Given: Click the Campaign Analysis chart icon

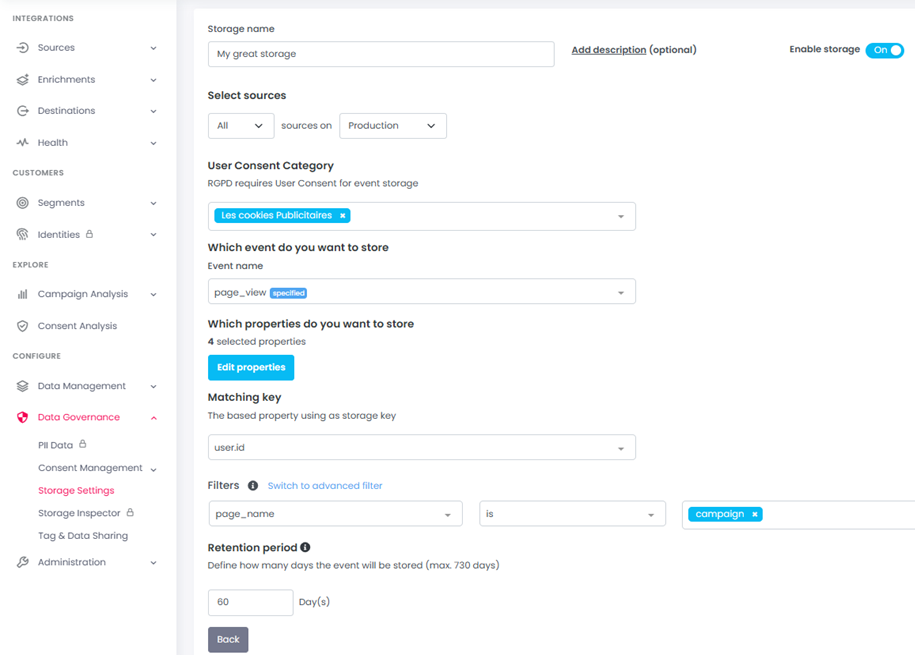Looking at the screenshot, I should (22, 295).
